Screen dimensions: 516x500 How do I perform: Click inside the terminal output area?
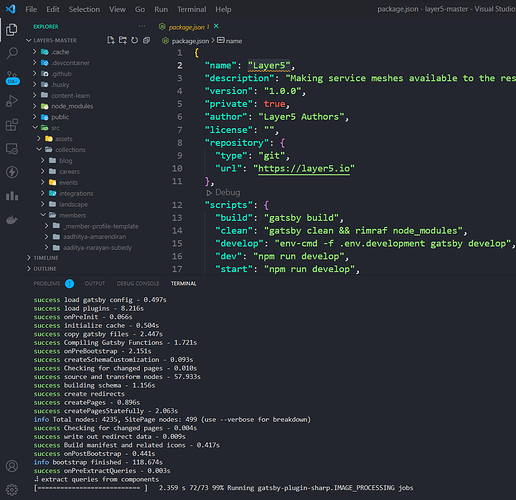(270, 393)
